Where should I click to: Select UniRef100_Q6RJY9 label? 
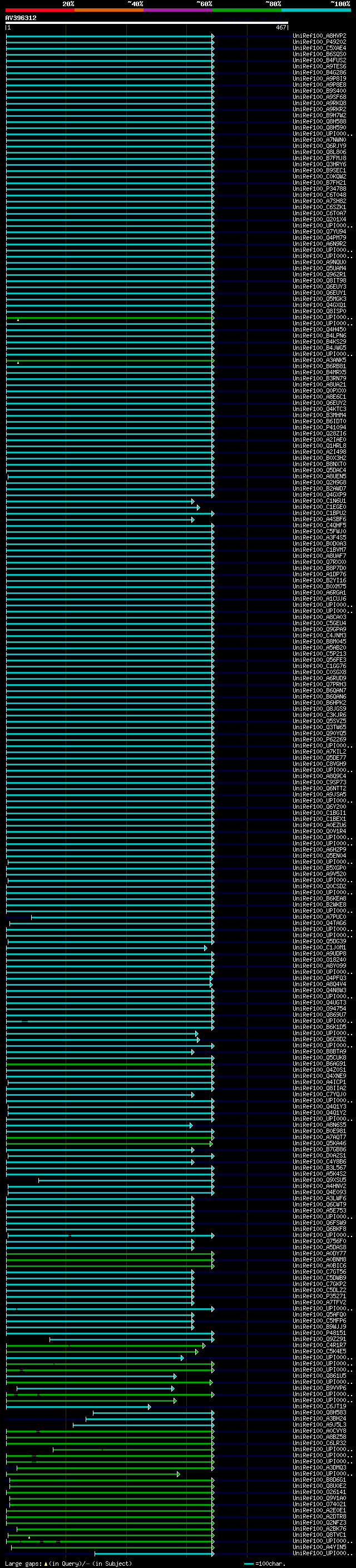point(319,146)
